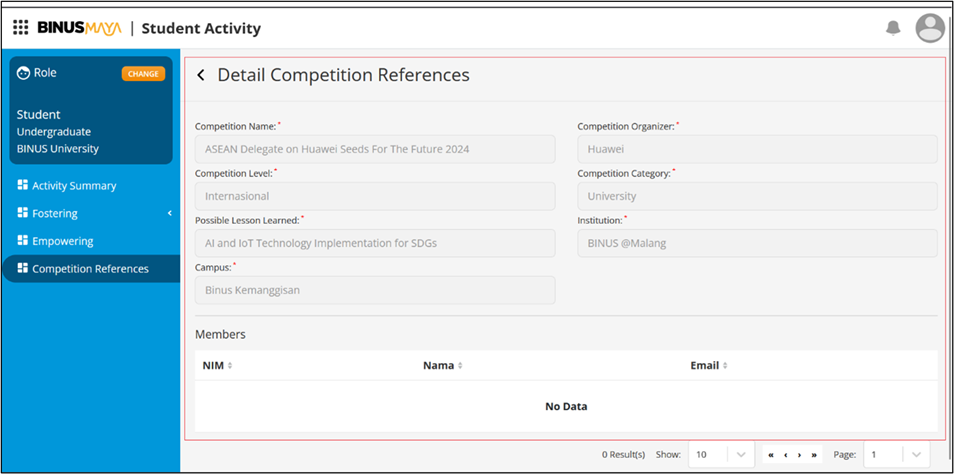Click the Nama column header
The height and width of the screenshot is (474, 954).
[439, 366]
